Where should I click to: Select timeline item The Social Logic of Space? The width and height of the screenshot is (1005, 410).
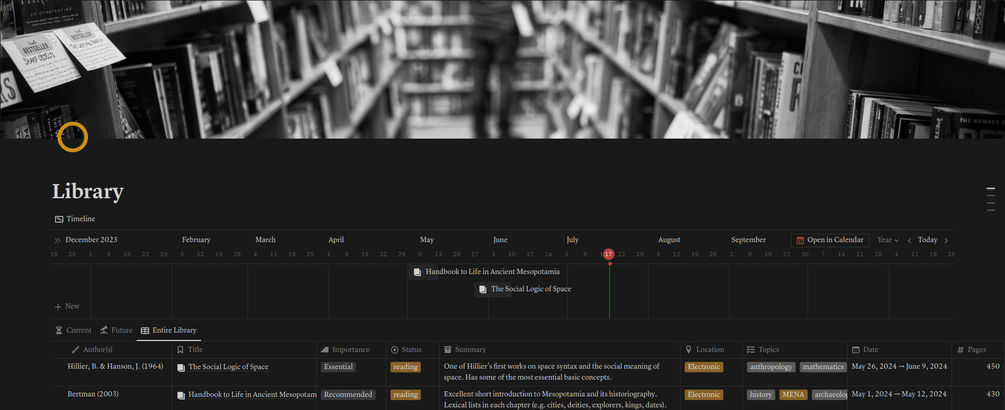(x=524, y=289)
